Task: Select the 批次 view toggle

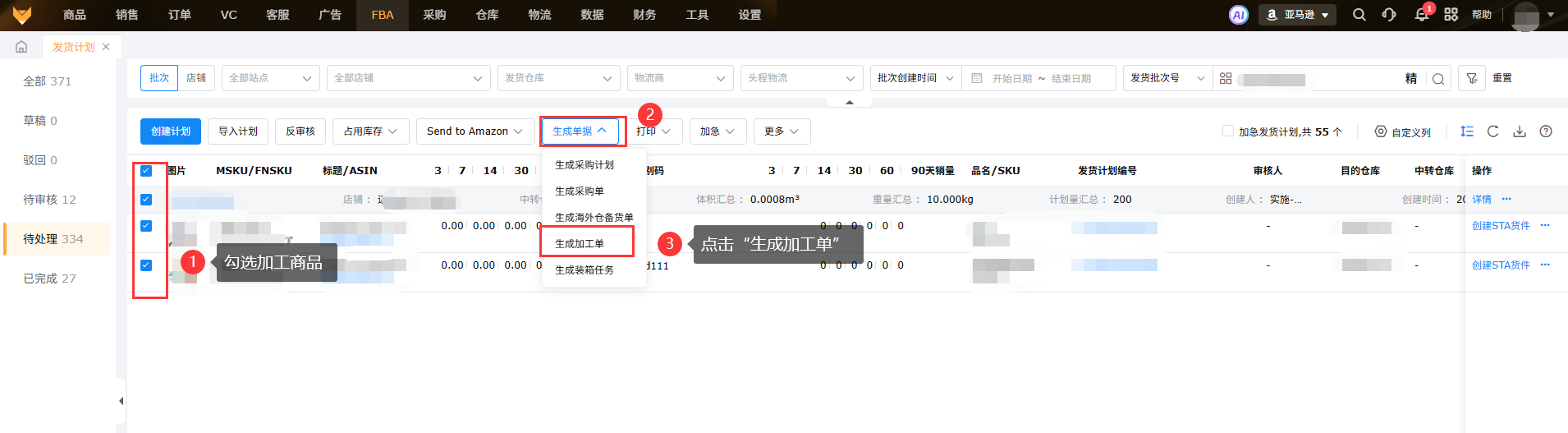Action: point(159,78)
